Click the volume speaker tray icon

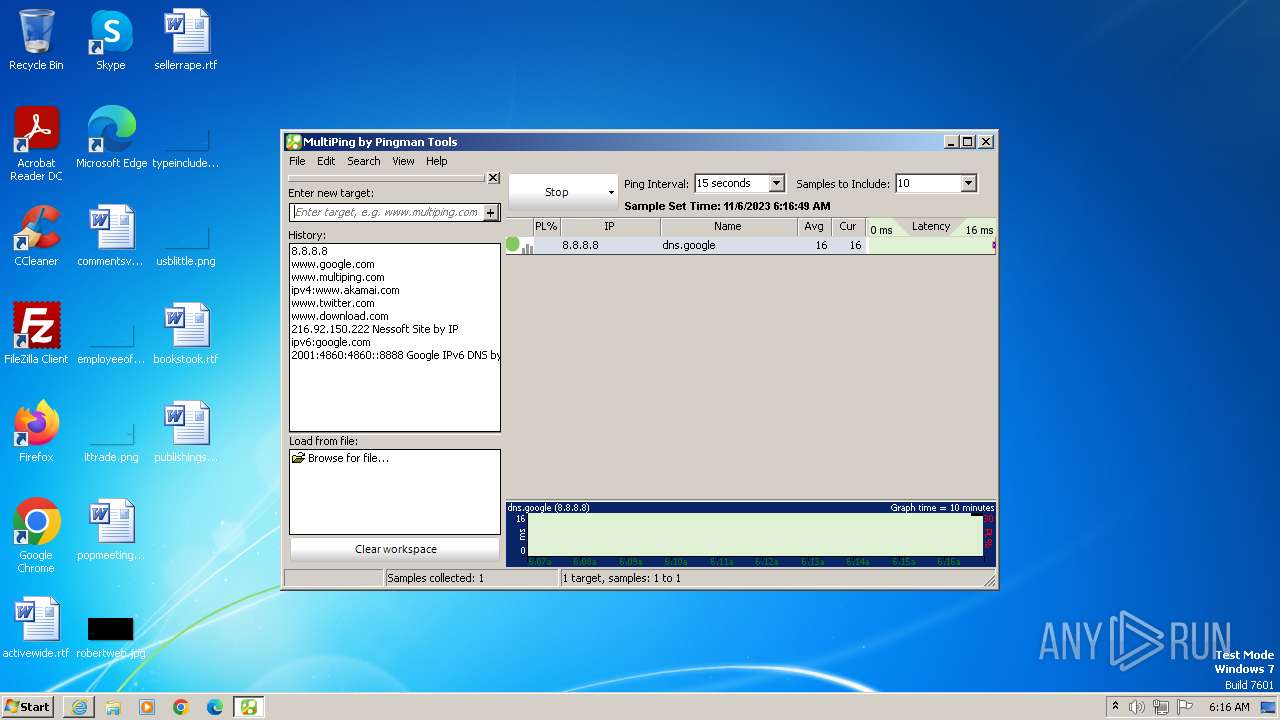1137,707
